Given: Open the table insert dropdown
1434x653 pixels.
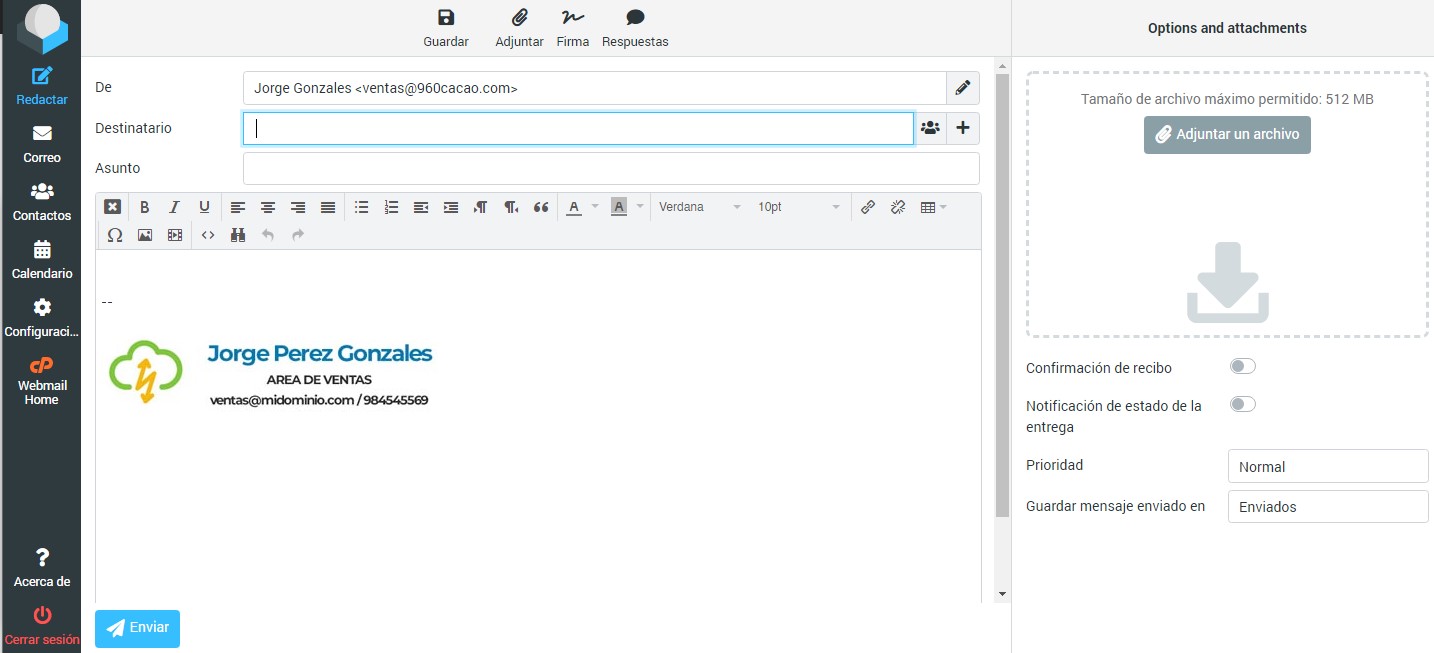Looking at the screenshot, I should point(932,207).
